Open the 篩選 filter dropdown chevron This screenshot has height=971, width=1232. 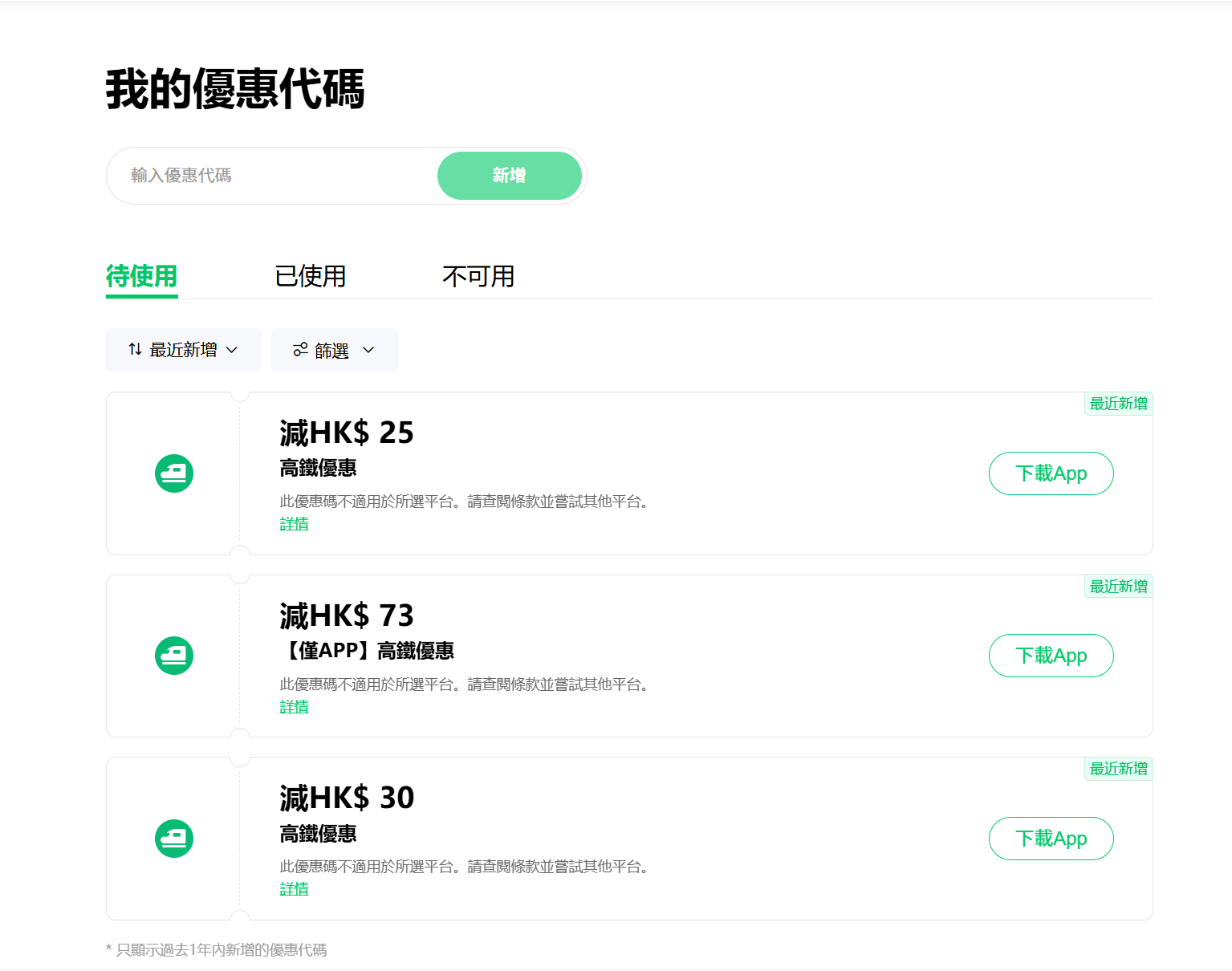368,350
